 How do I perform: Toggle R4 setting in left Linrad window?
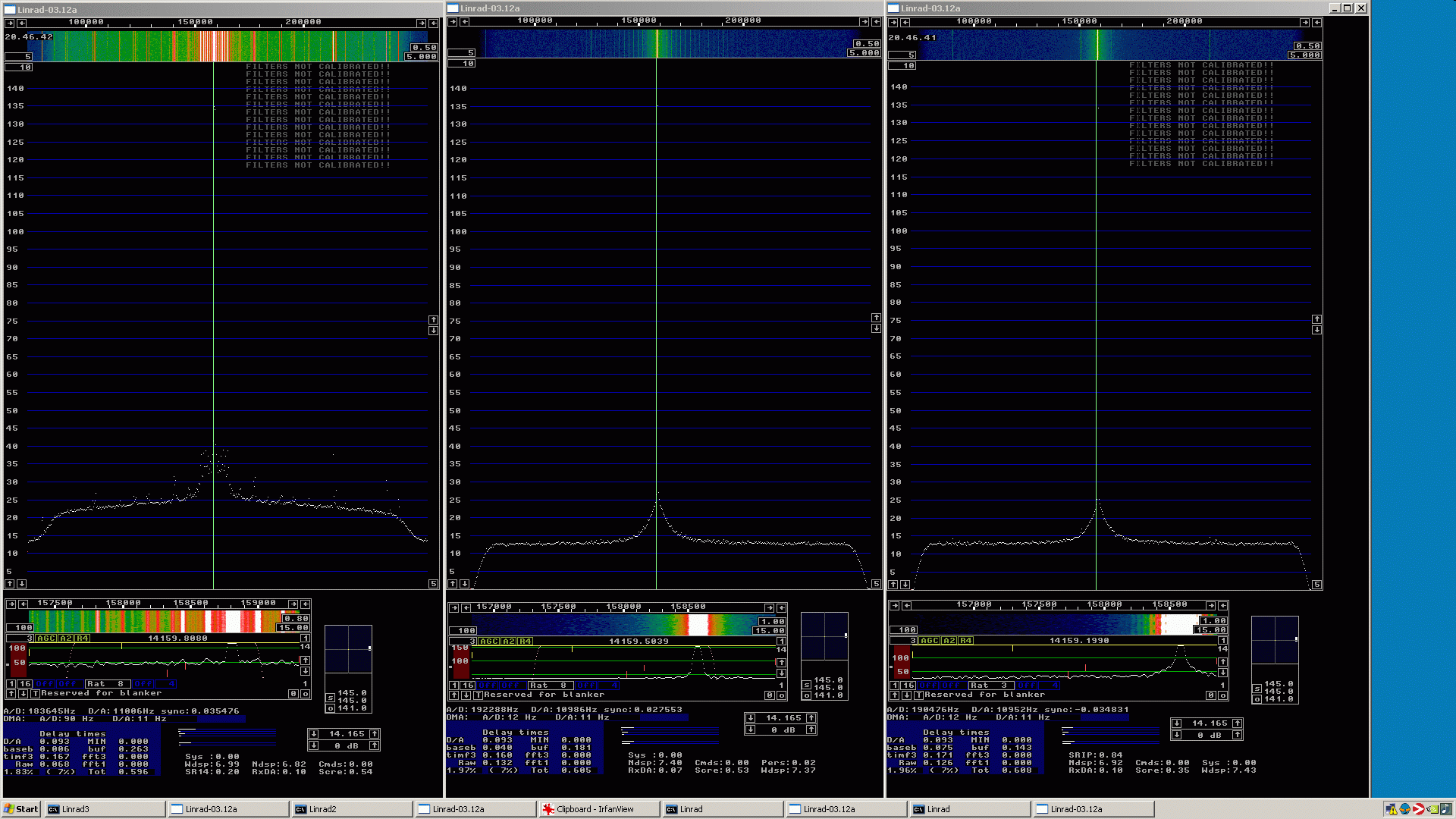(x=83, y=639)
